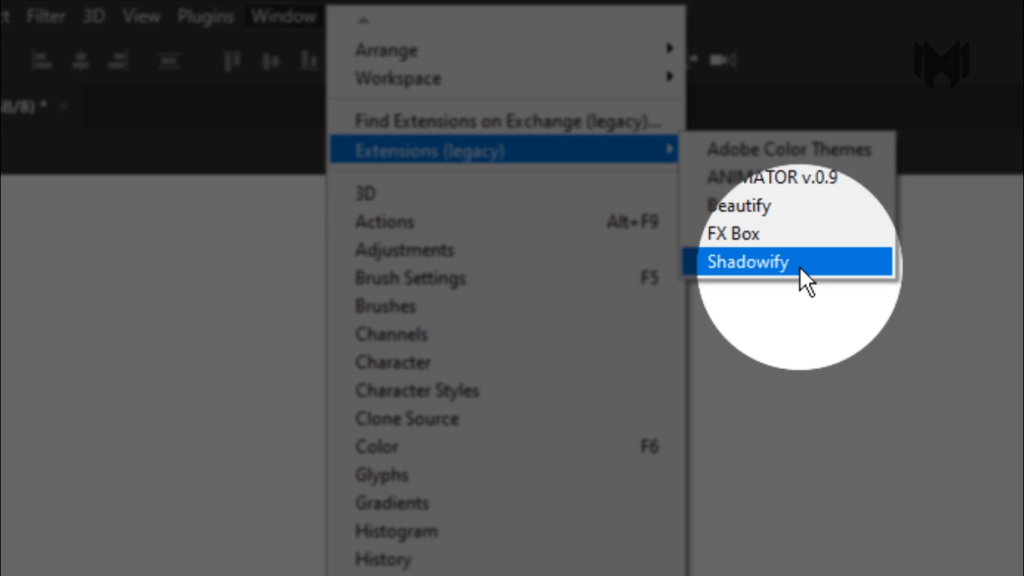
Task: Open the FX Box extension
Action: [x=788, y=234]
